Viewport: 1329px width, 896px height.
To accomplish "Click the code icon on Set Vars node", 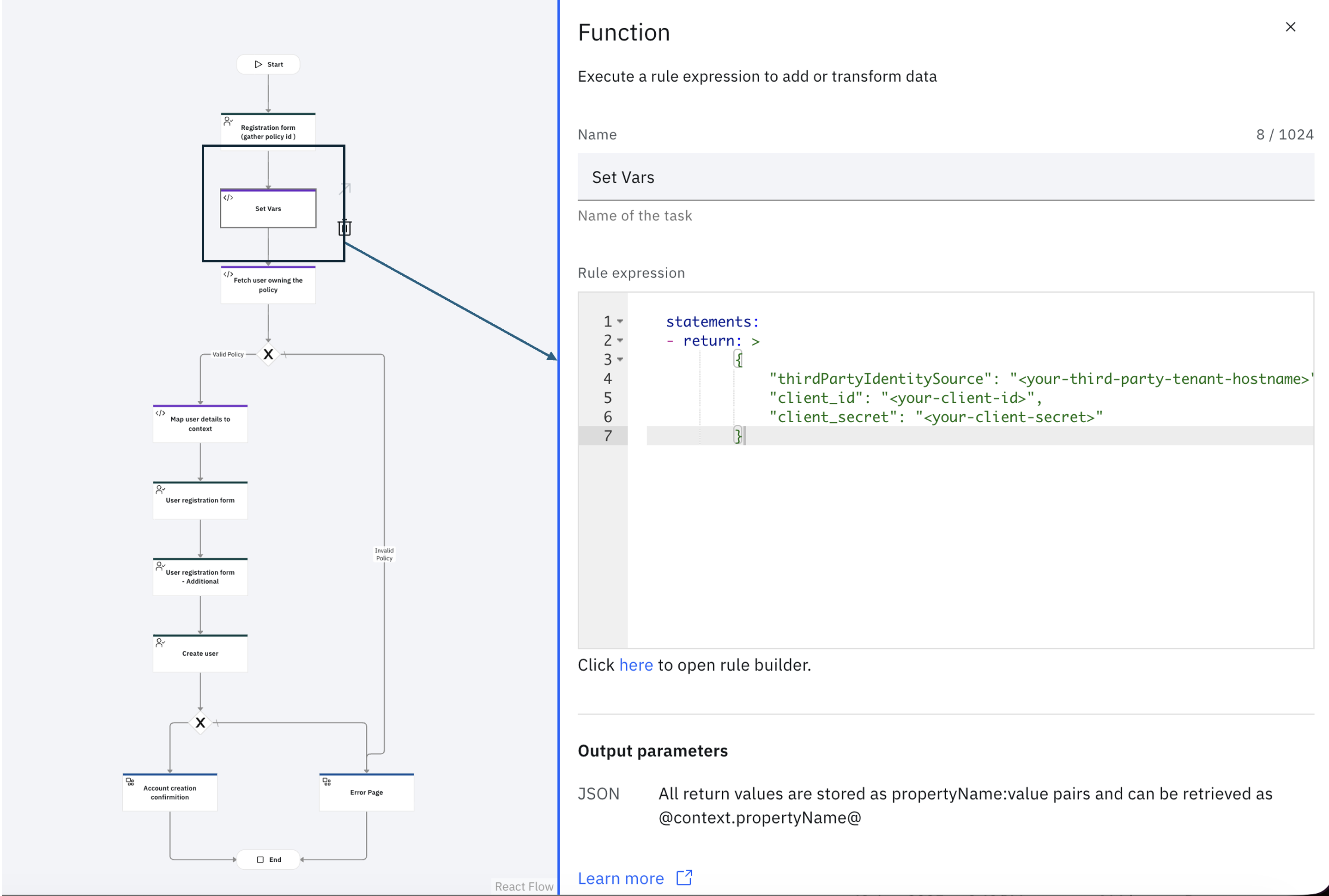I will (228, 198).
